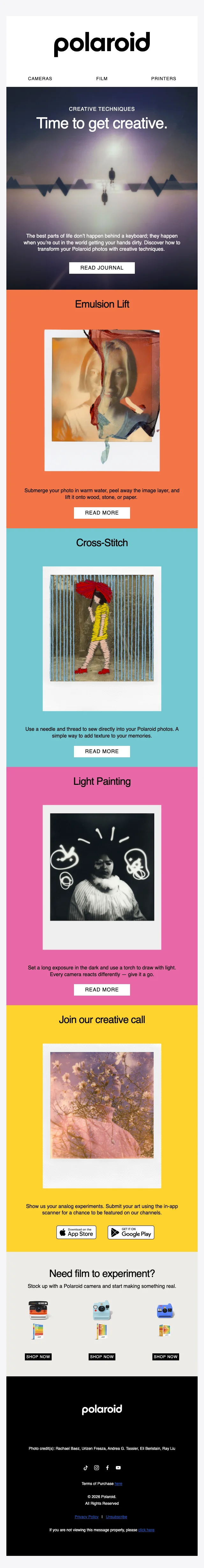Click Read More under Light Painting
Viewport: 204px width, 1568px height.
(x=102, y=990)
